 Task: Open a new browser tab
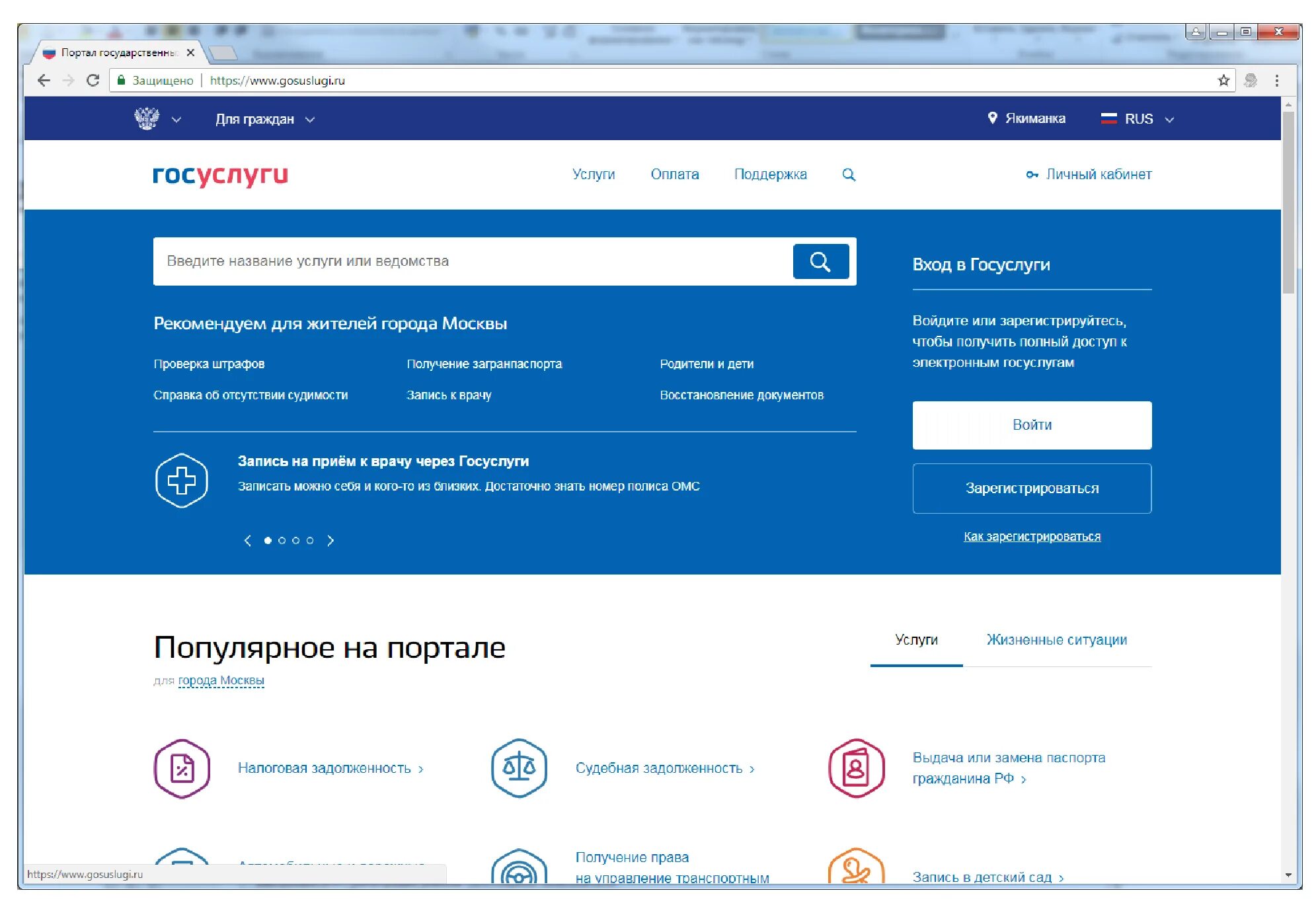click(222, 53)
